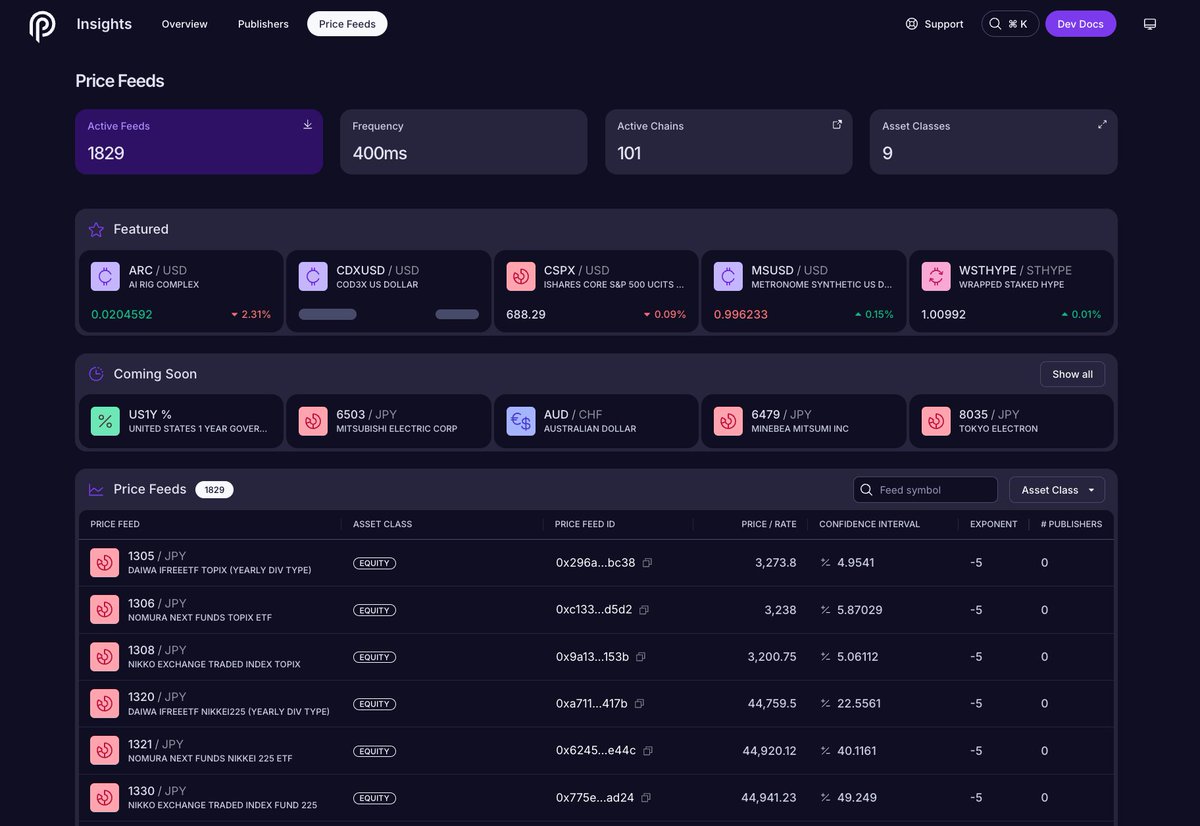Click the Featured star icon
1200x826 pixels.
pos(96,229)
